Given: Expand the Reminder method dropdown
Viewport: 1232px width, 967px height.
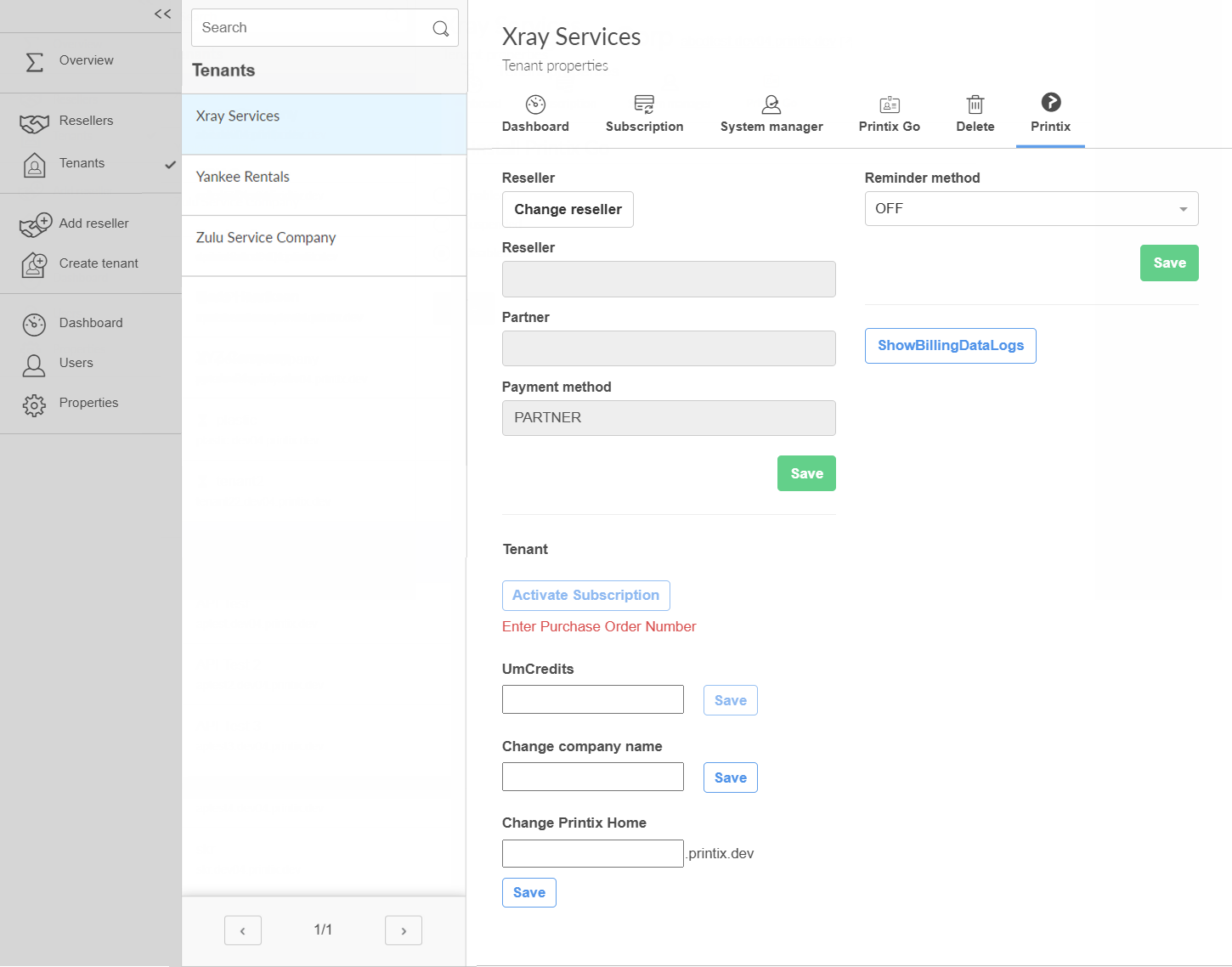Looking at the screenshot, I should [x=1031, y=209].
